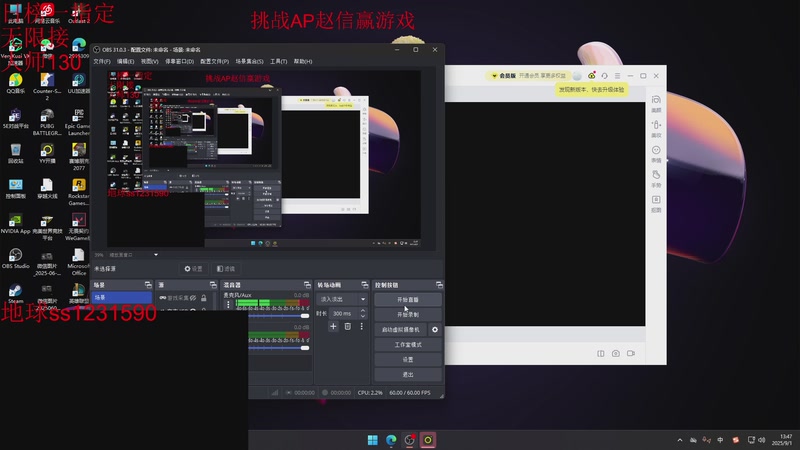Pop out the 场景 dock panel
Screen dimensions: 800x450
[x=148, y=285]
